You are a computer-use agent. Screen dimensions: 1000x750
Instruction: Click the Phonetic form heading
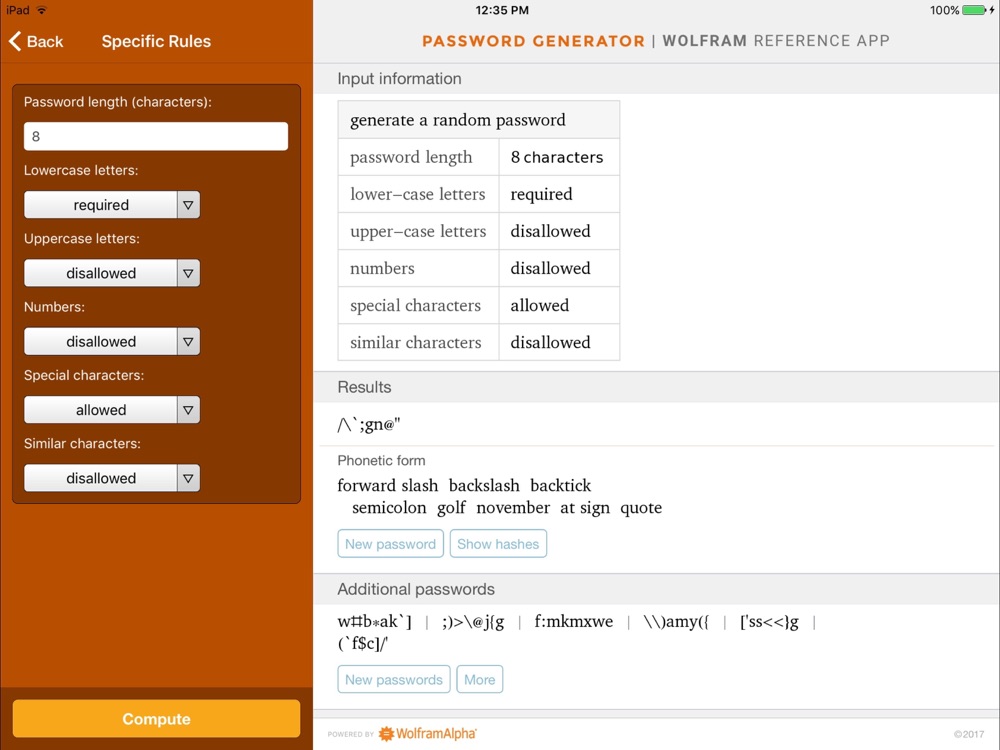click(381, 460)
